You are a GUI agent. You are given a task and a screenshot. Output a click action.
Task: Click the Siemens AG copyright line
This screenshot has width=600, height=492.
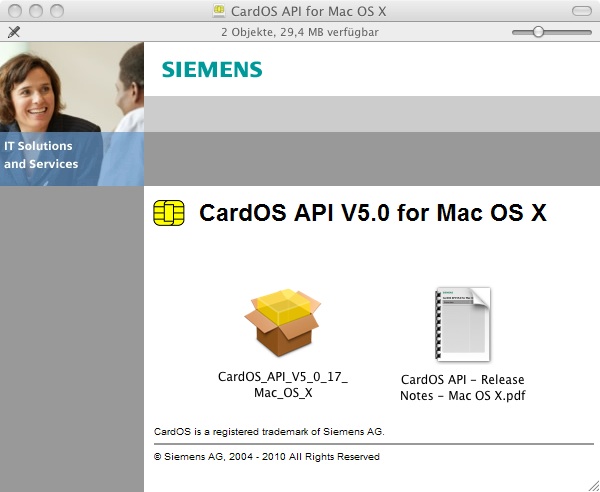(267, 456)
